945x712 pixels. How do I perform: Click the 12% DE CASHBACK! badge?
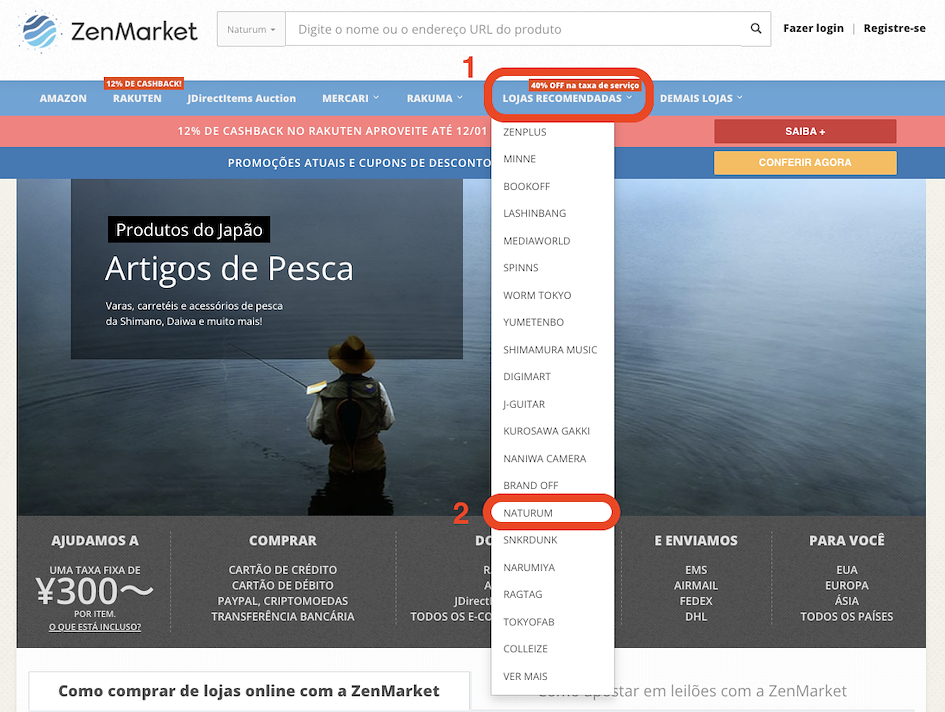click(x=144, y=84)
